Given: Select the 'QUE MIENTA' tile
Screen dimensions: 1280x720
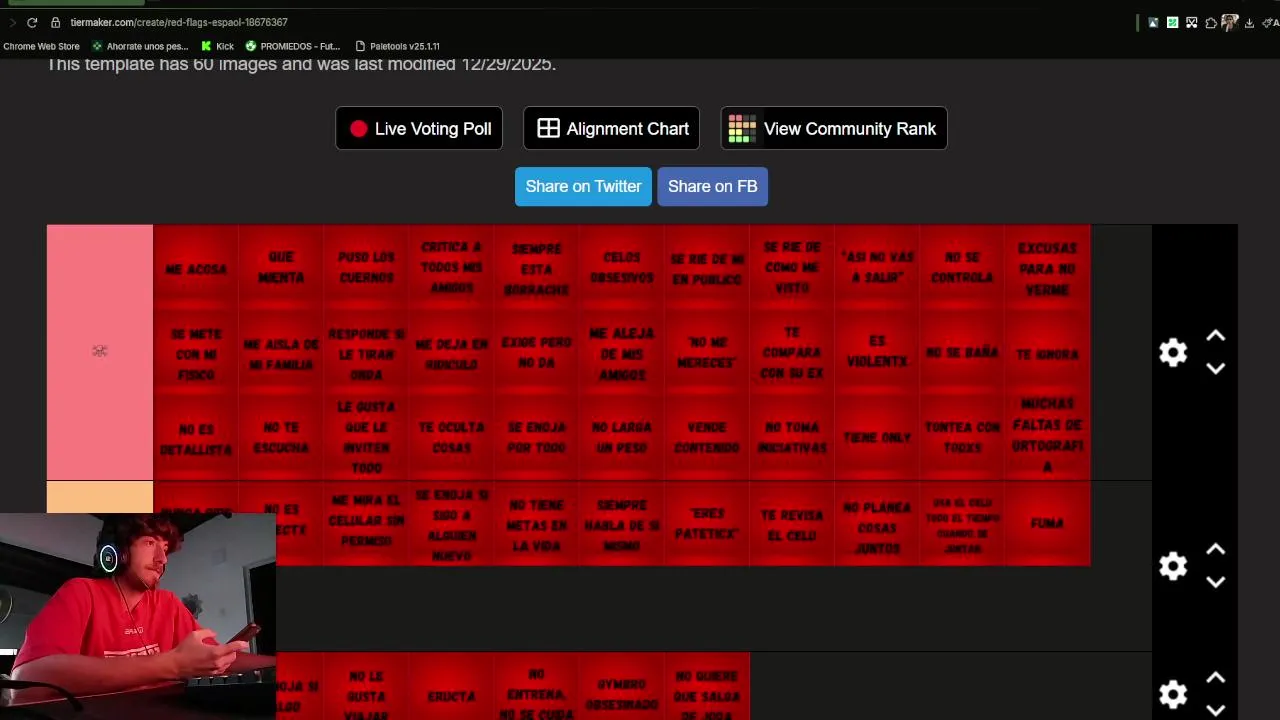Looking at the screenshot, I should pyautogui.click(x=281, y=268).
